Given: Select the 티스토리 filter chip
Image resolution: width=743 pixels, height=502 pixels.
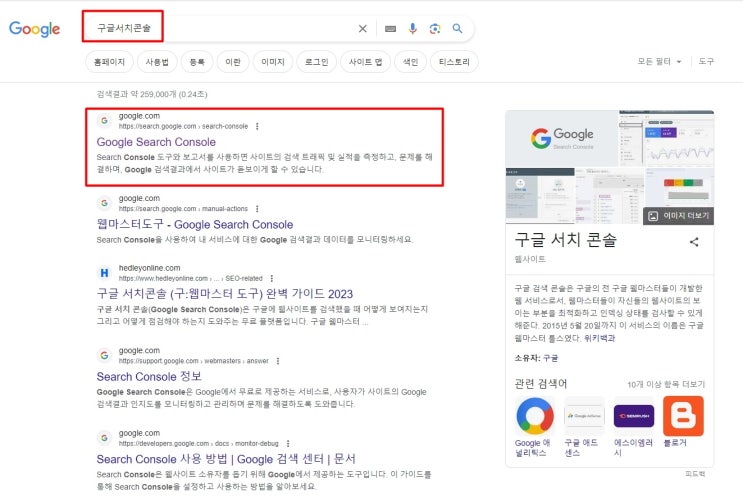Looking at the screenshot, I should point(454,62).
